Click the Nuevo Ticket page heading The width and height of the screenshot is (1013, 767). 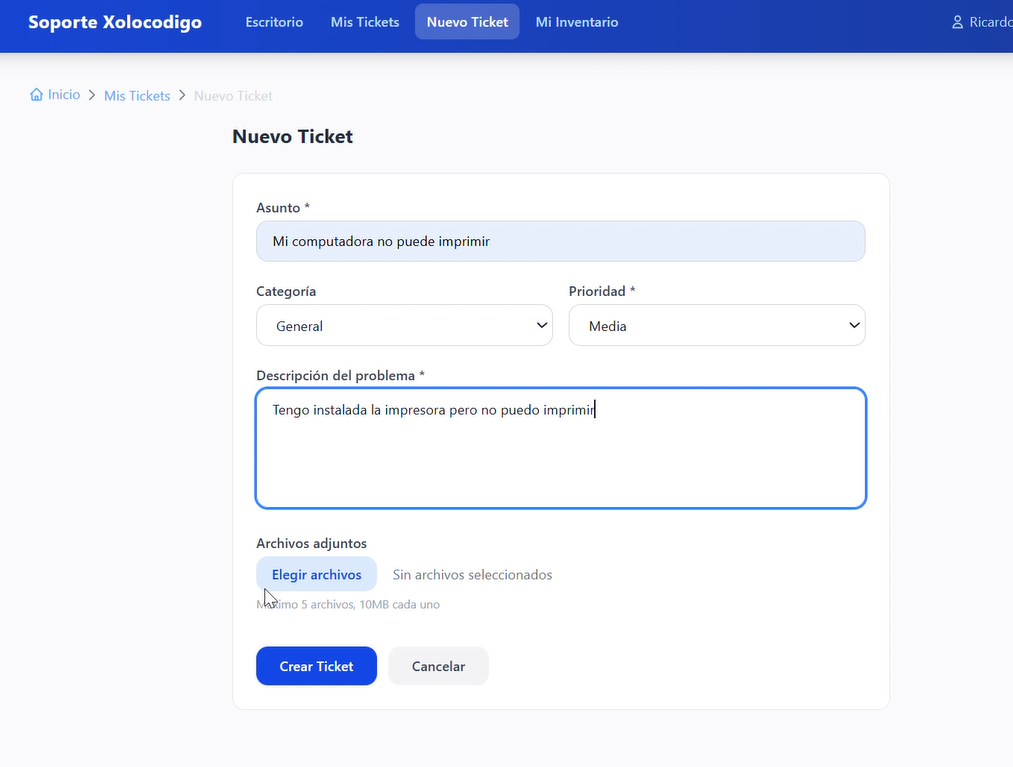click(293, 136)
